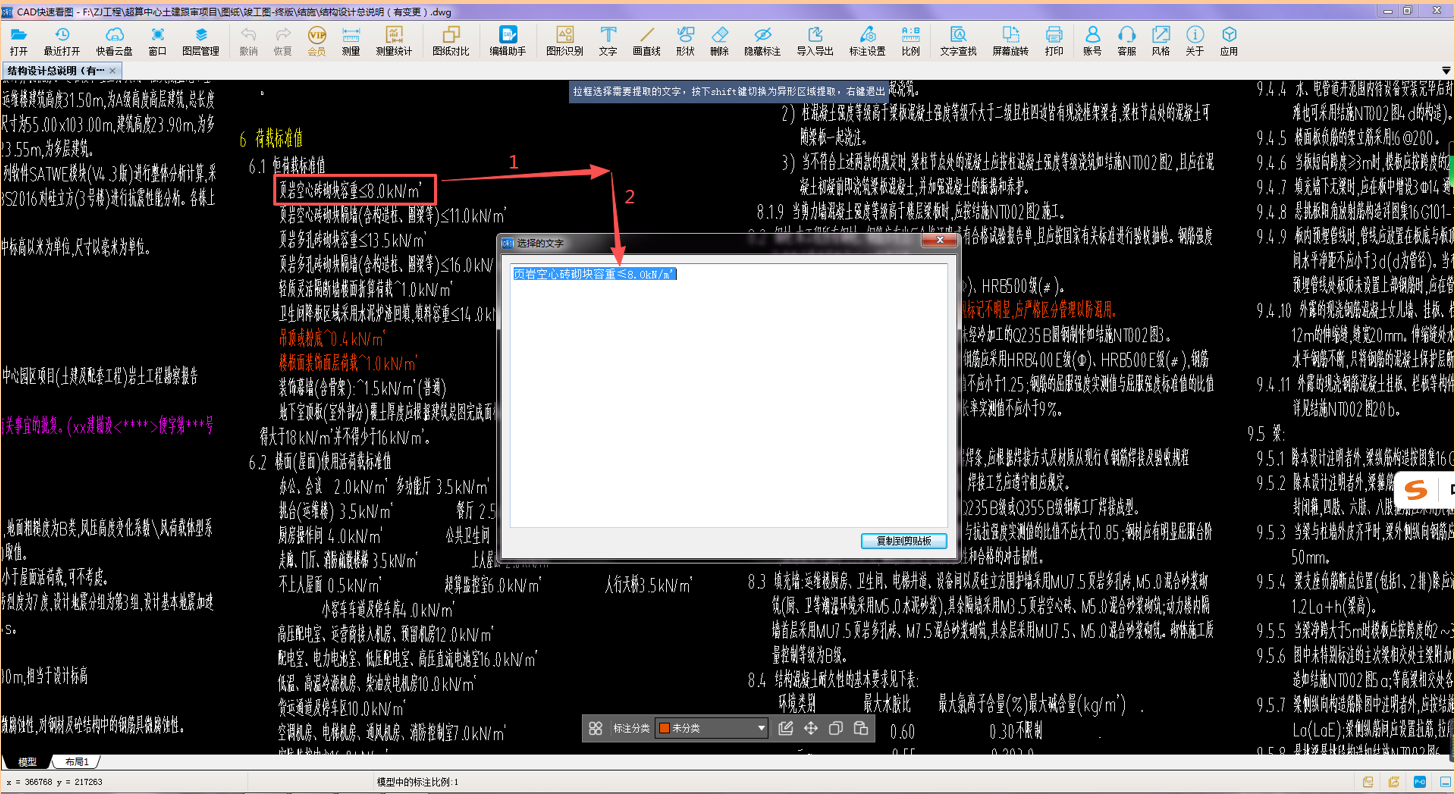Click inside the 选择的文字 text area
1455x794 pixels.
coord(728,400)
